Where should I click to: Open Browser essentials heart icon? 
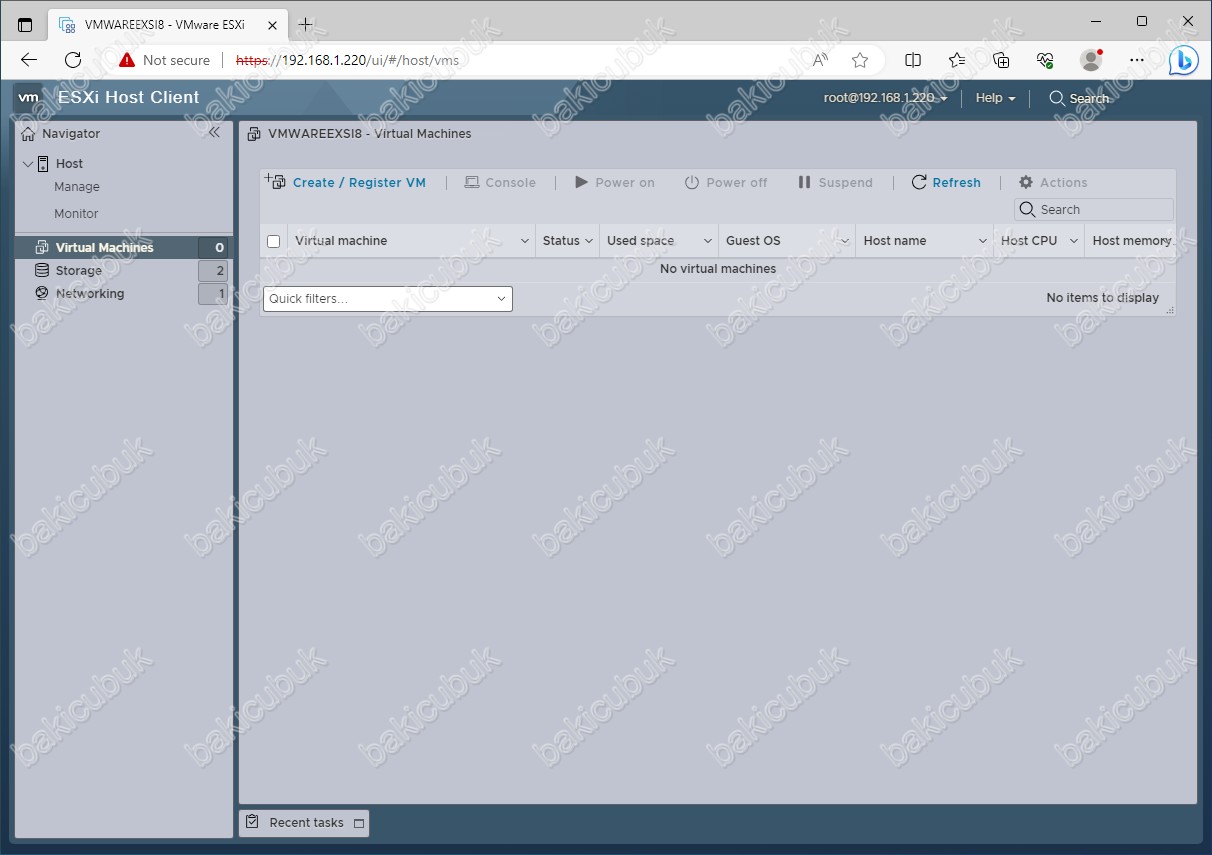(x=1046, y=60)
